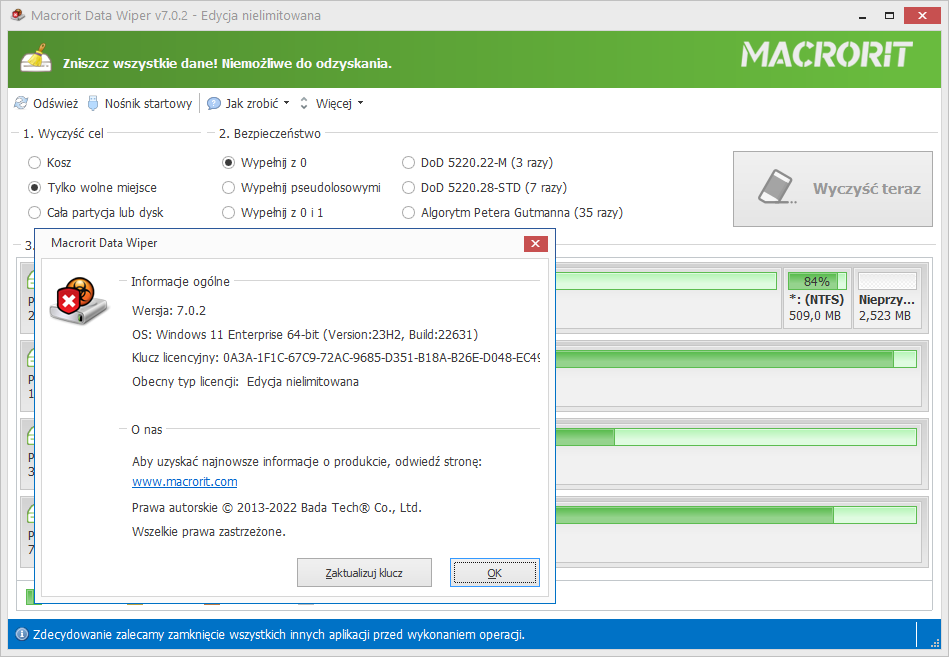Click the second disk's green usage bar

[736, 359]
